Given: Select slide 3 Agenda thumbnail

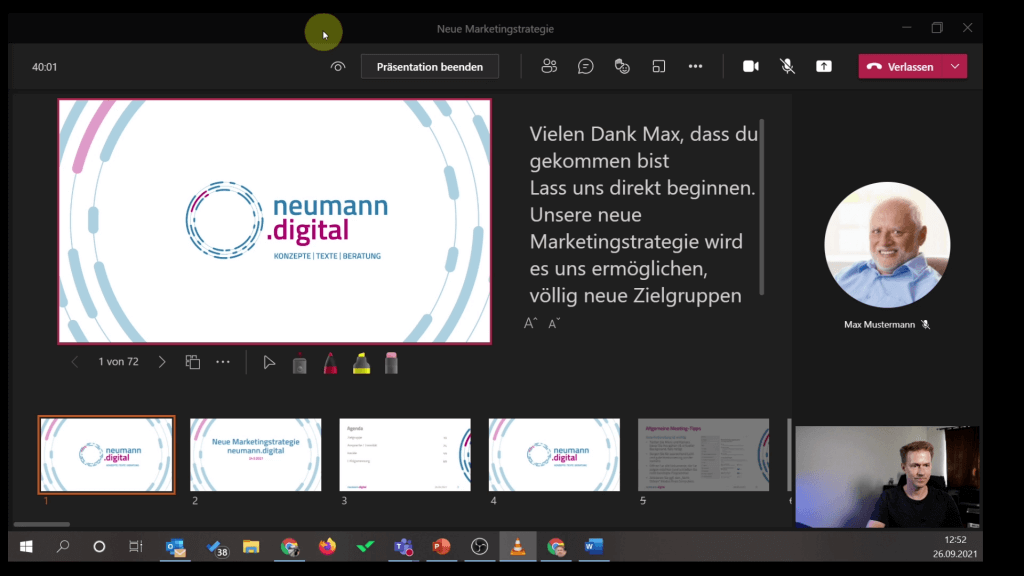Looking at the screenshot, I should [x=405, y=455].
